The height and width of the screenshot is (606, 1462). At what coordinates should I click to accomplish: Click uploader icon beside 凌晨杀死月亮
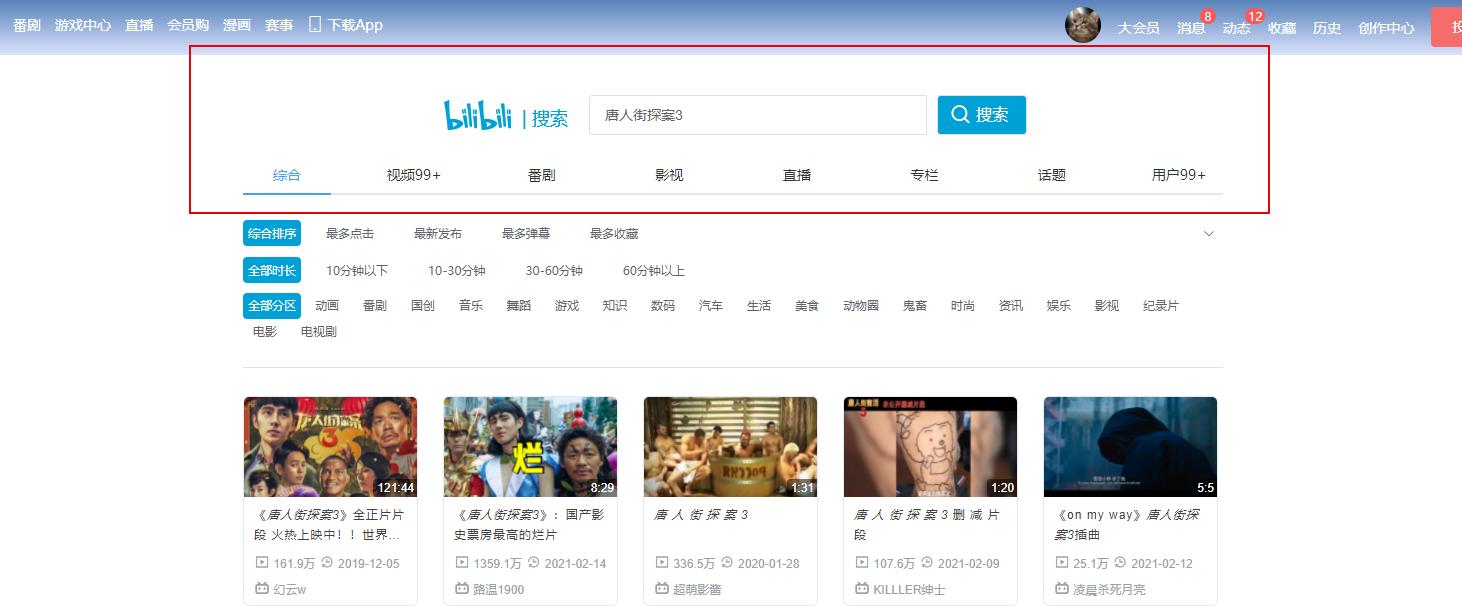coord(1062,589)
